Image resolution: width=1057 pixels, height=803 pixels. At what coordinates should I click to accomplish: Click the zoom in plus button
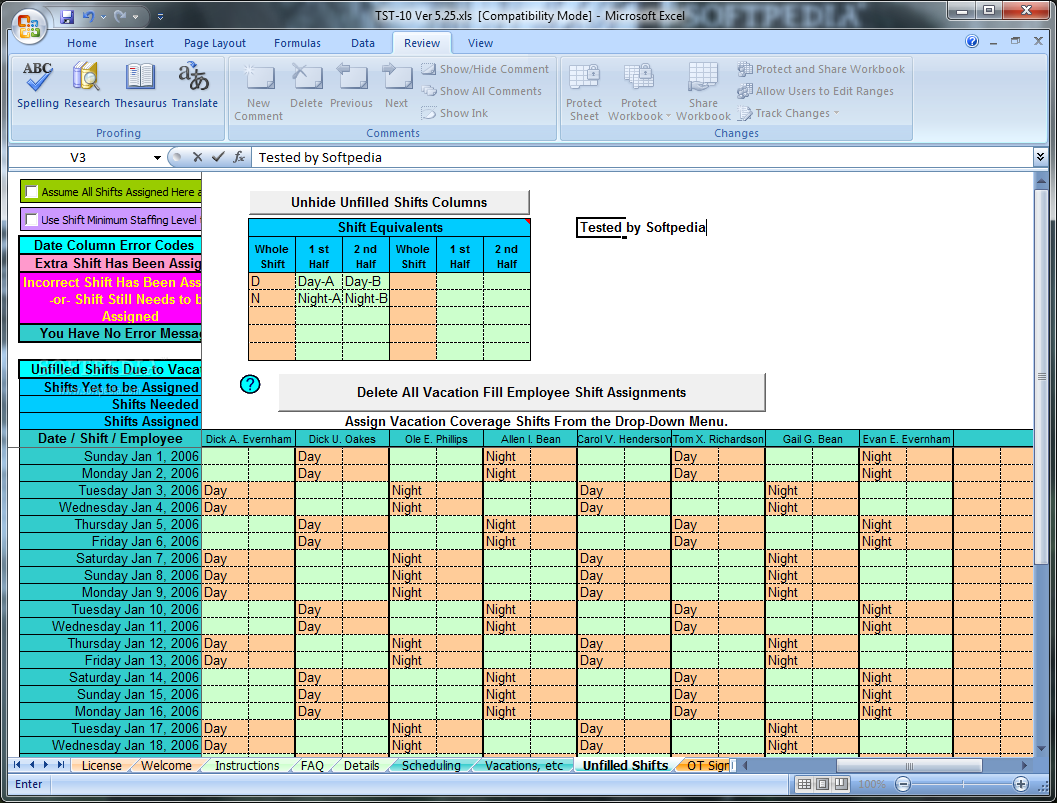pyautogui.click(x=1021, y=784)
